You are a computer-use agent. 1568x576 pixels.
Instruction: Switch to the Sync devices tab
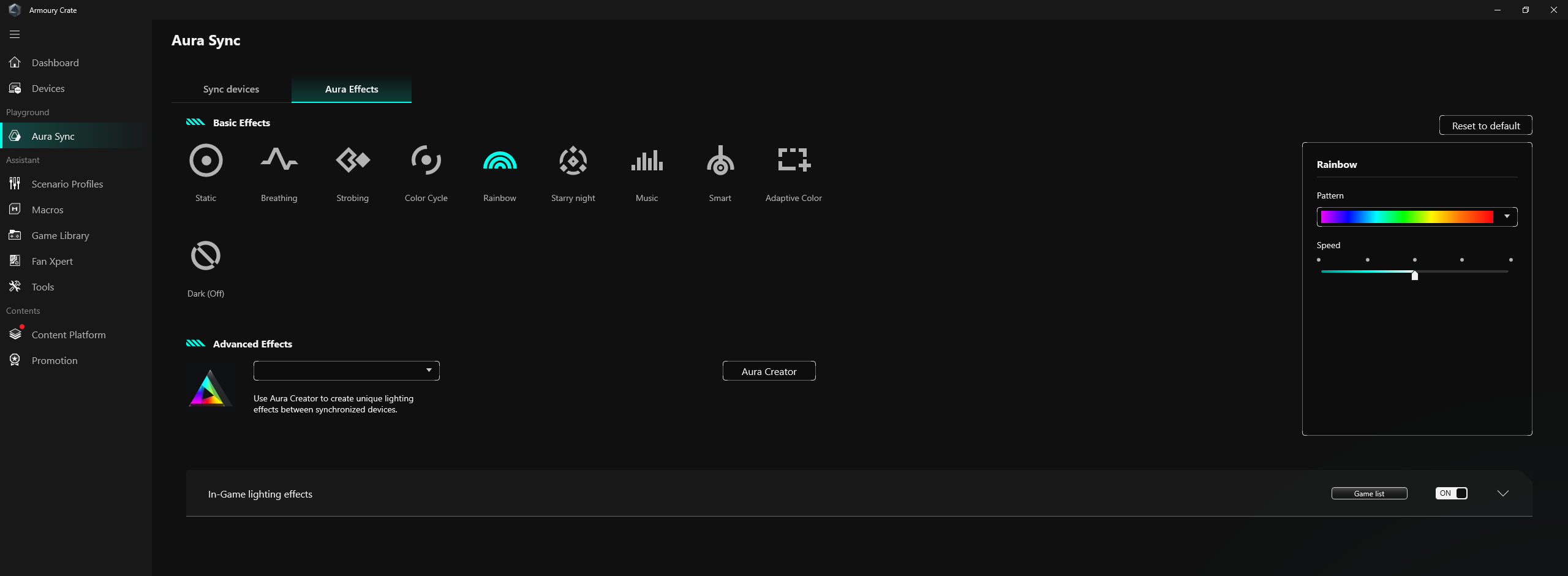(231, 89)
